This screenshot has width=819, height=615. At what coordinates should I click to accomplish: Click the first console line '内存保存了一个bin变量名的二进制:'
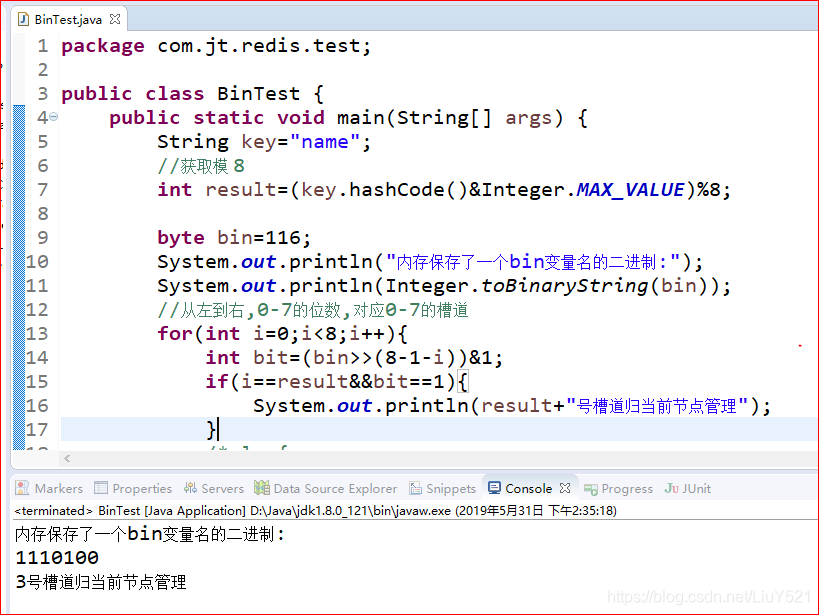click(x=150, y=534)
